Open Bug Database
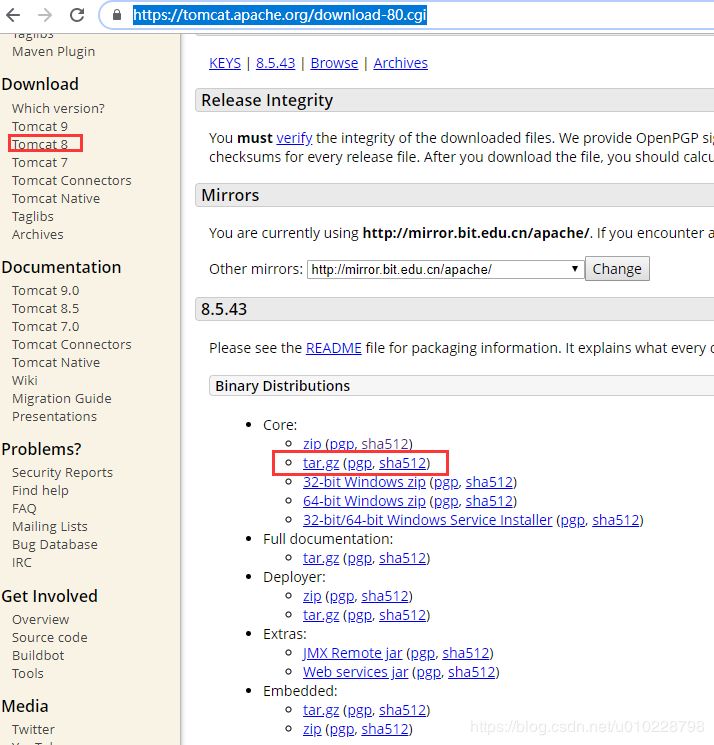The width and height of the screenshot is (714, 745). pos(55,545)
